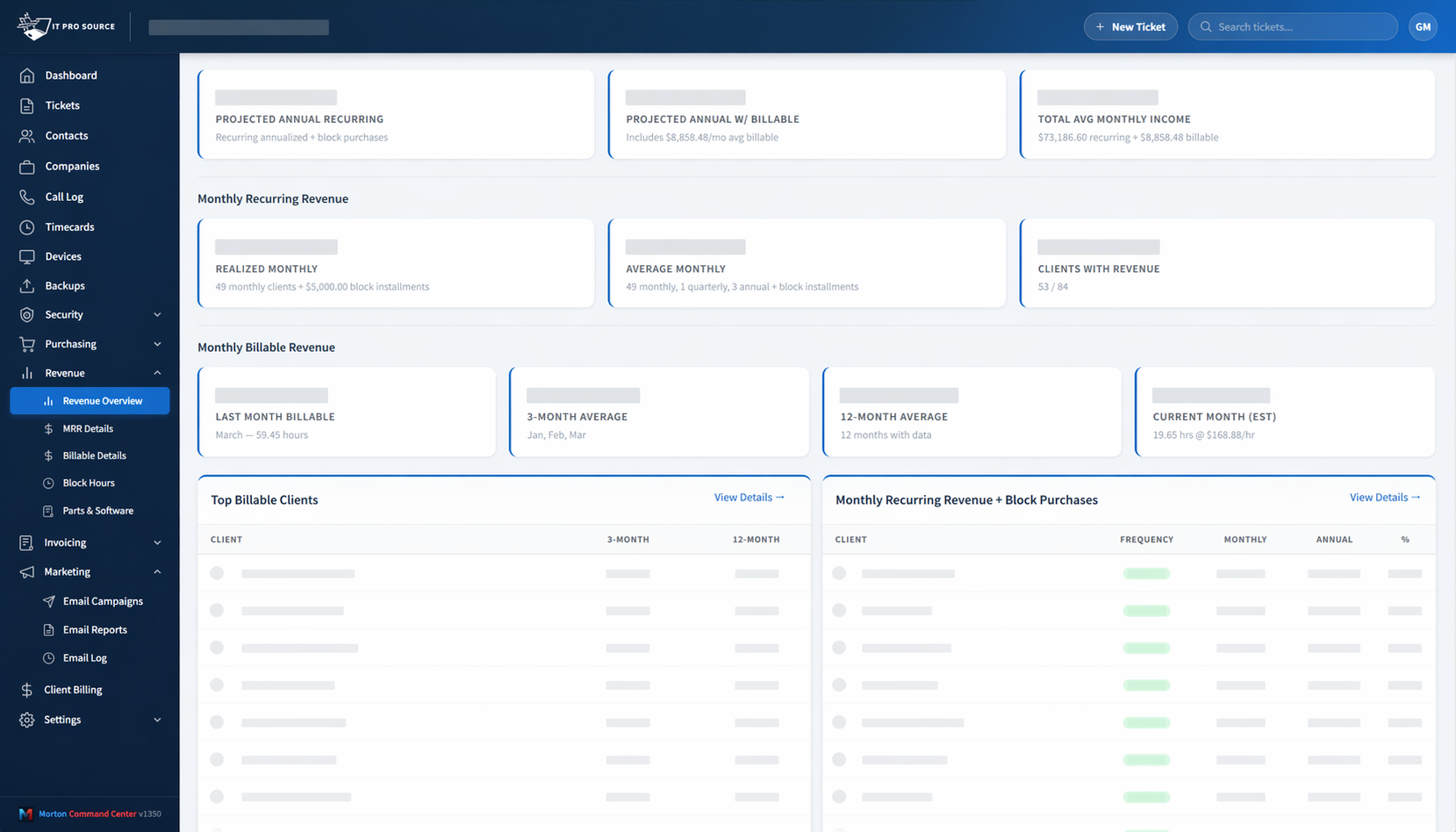Open Backups from the sidebar icon
1456x832 pixels.
pos(27,285)
